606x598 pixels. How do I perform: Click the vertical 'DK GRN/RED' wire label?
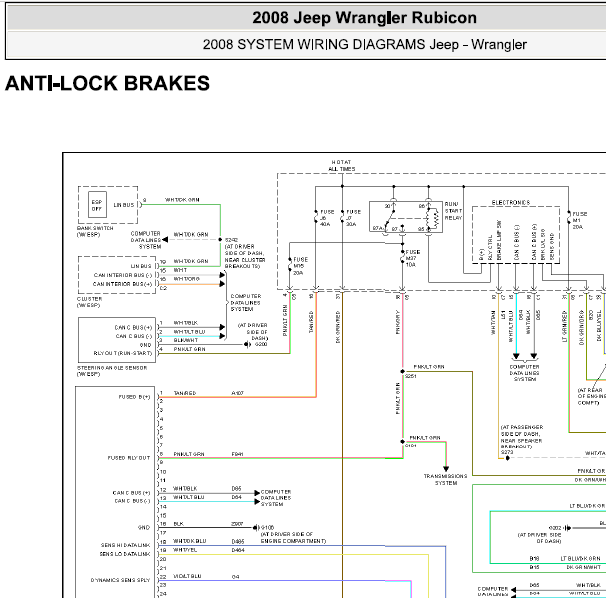coord(338,327)
